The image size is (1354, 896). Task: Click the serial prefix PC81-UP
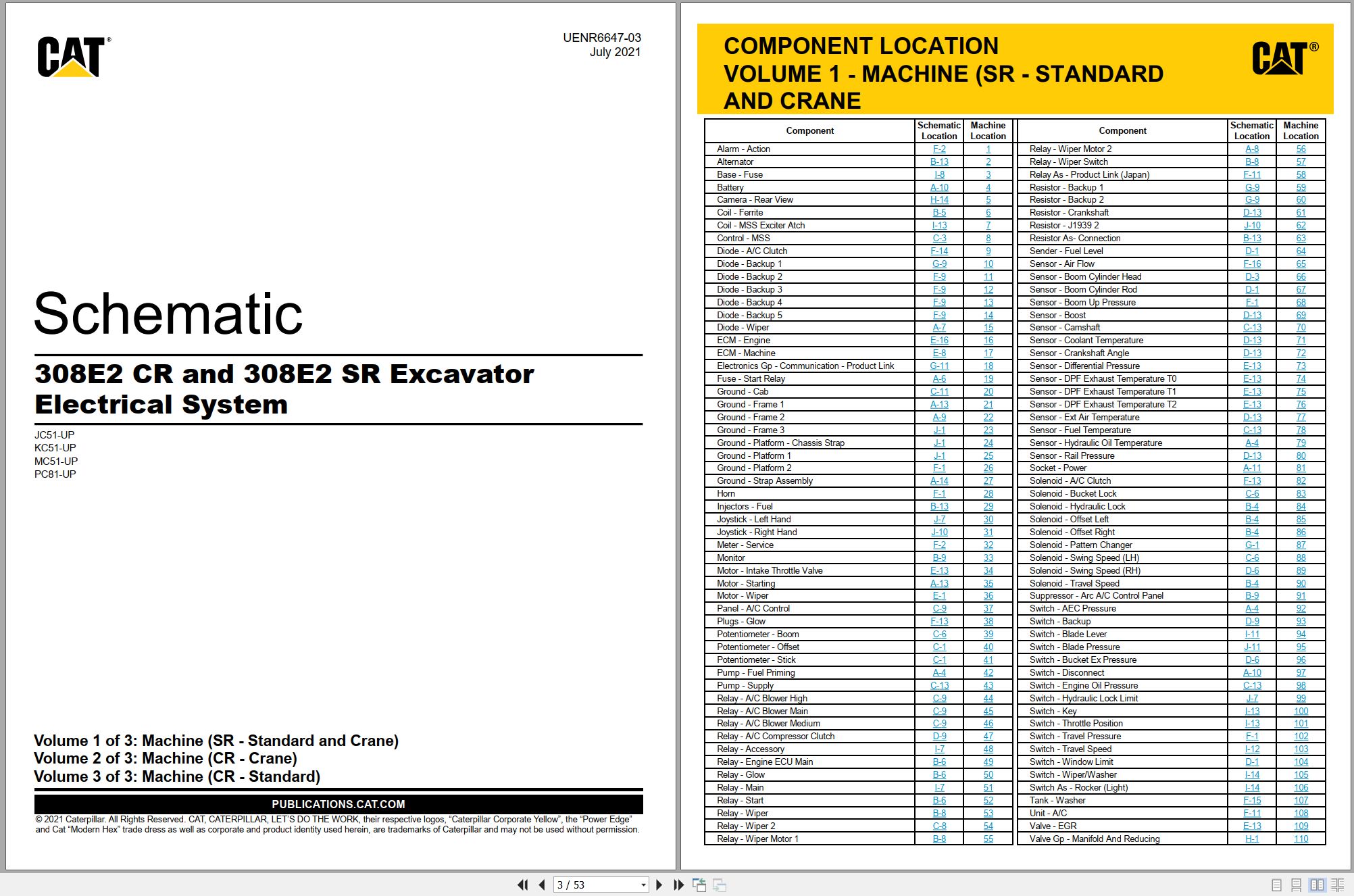(55, 474)
